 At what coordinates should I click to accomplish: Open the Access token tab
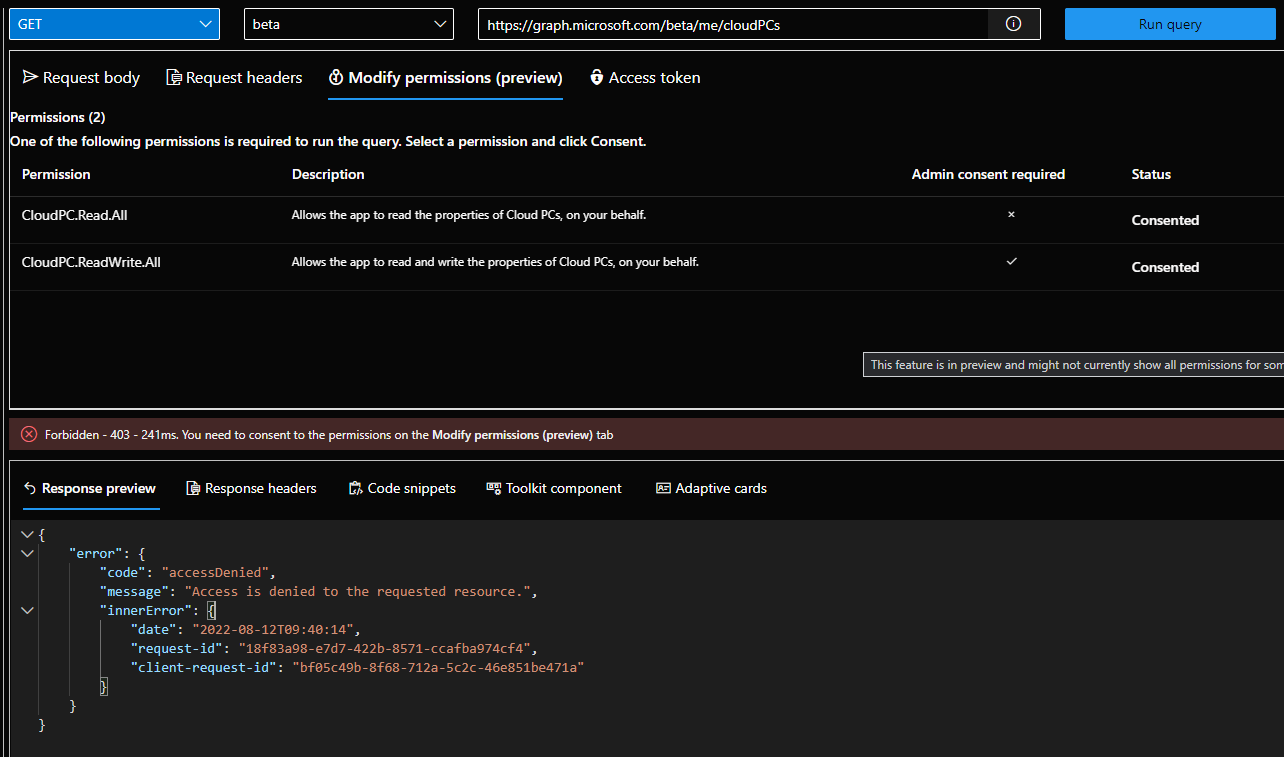click(645, 77)
